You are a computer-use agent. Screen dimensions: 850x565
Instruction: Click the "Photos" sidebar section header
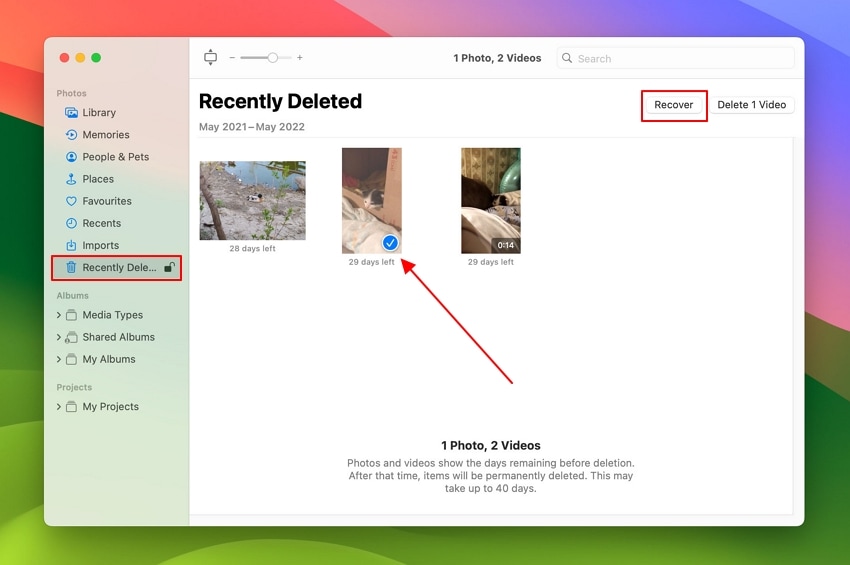[72, 93]
